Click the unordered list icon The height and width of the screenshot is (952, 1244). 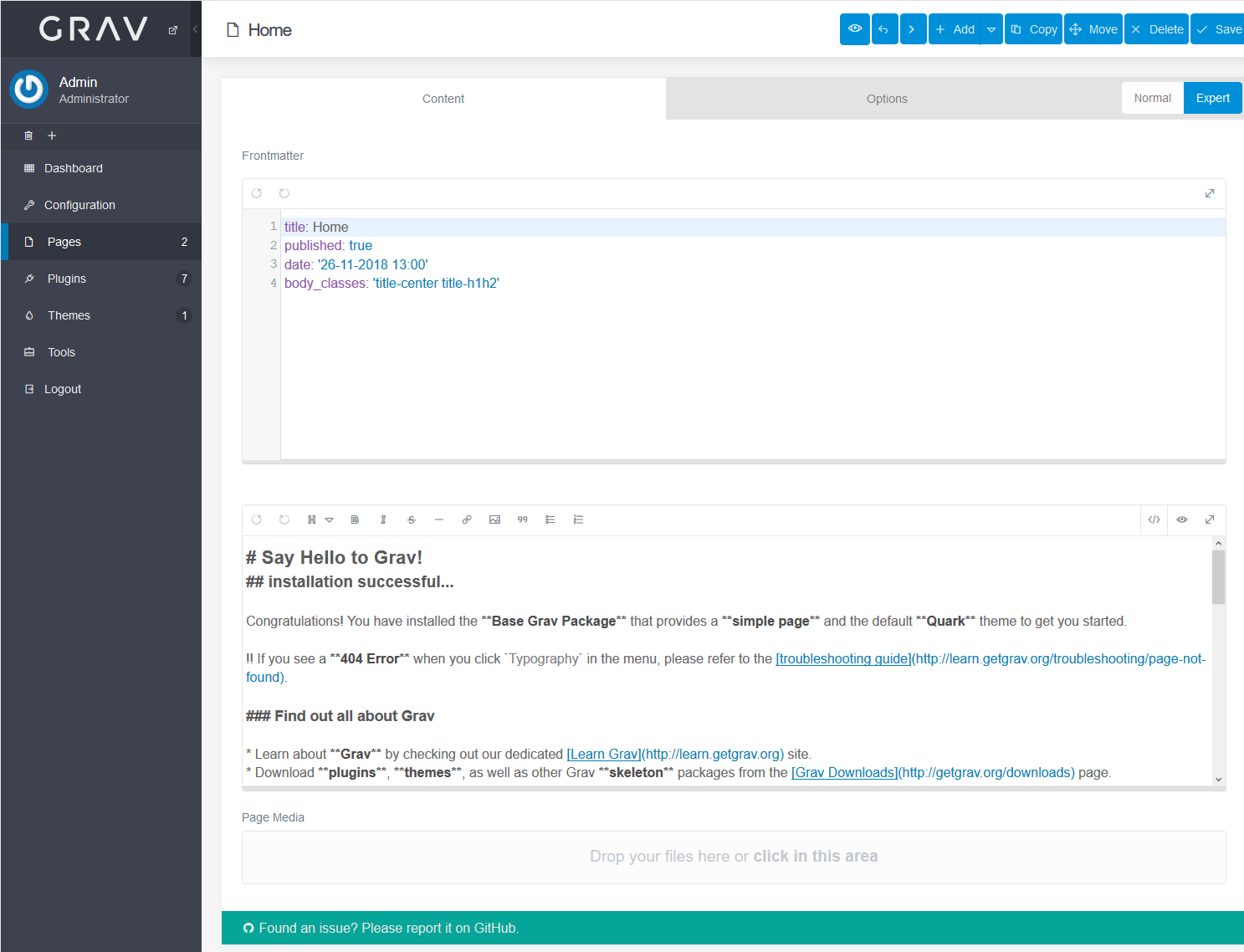tap(550, 520)
